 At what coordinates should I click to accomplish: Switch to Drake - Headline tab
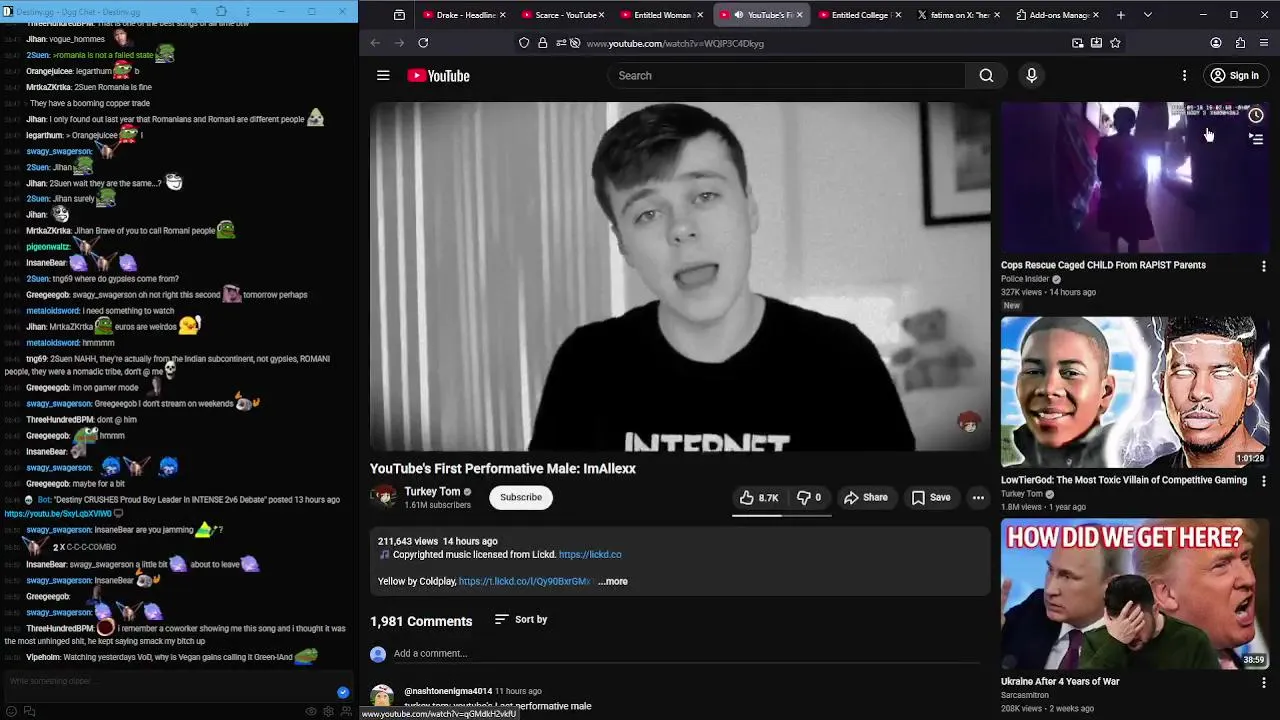click(x=462, y=15)
